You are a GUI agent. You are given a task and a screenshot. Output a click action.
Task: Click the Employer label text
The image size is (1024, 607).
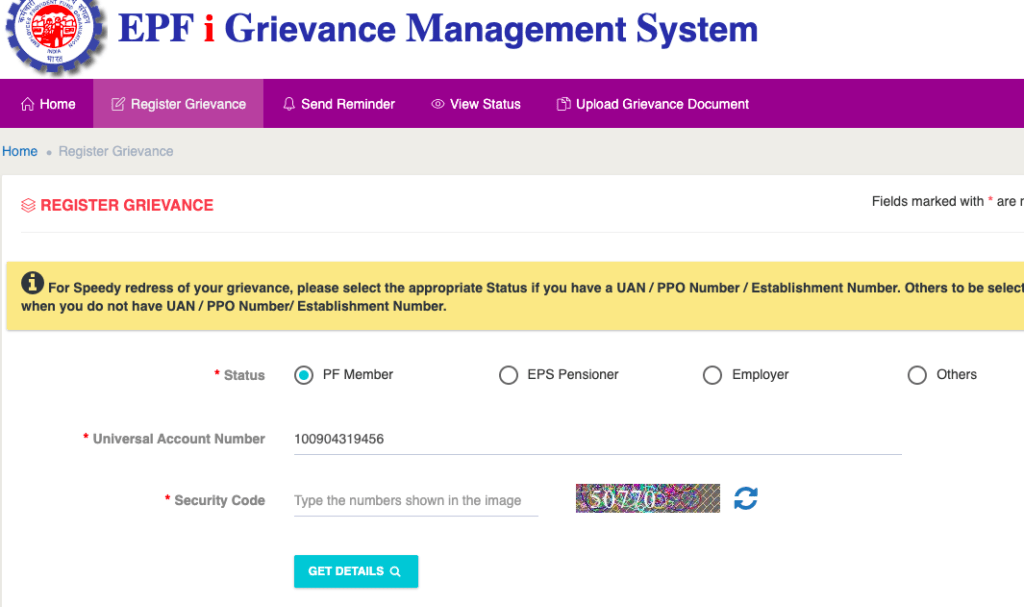pyautogui.click(x=760, y=374)
